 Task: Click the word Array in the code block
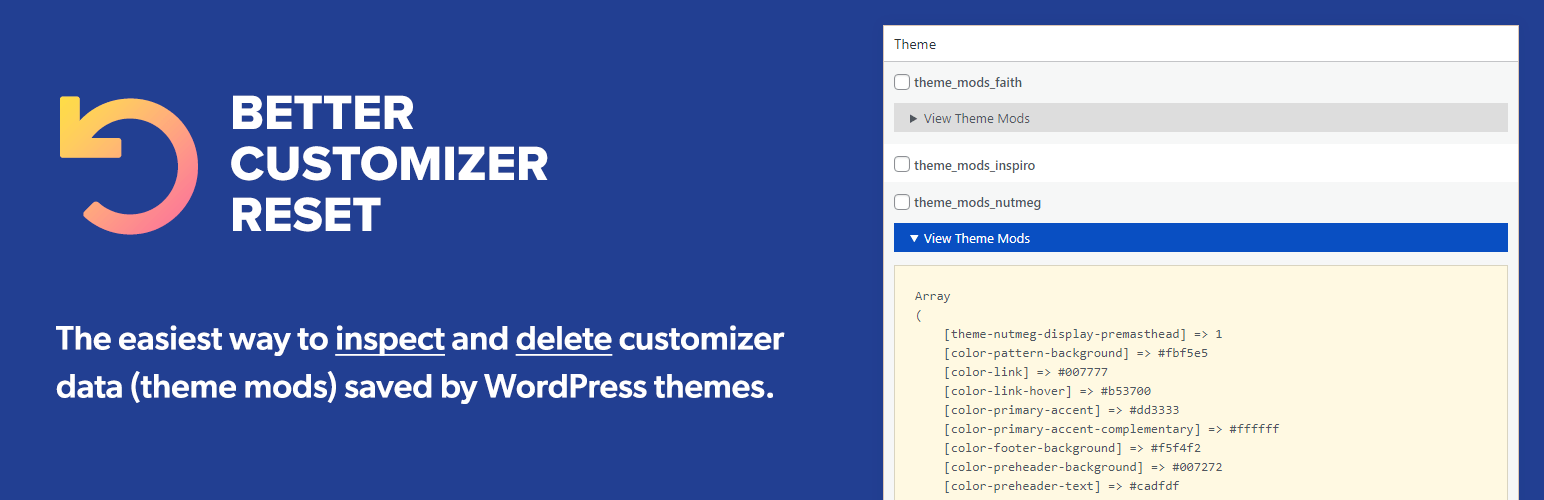pos(932,296)
